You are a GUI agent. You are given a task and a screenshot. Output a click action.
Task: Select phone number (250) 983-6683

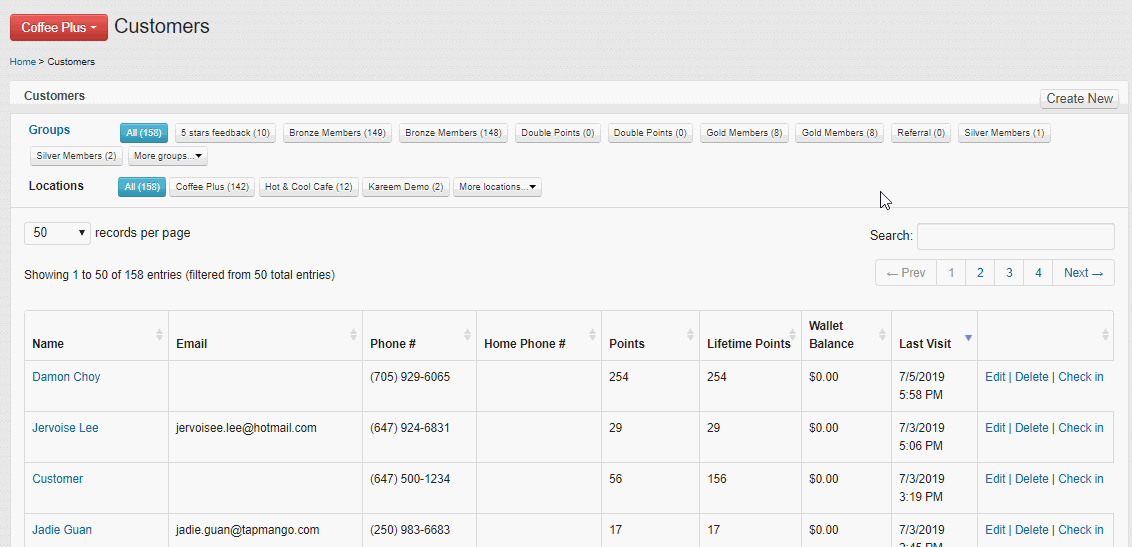(x=410, y=530)
